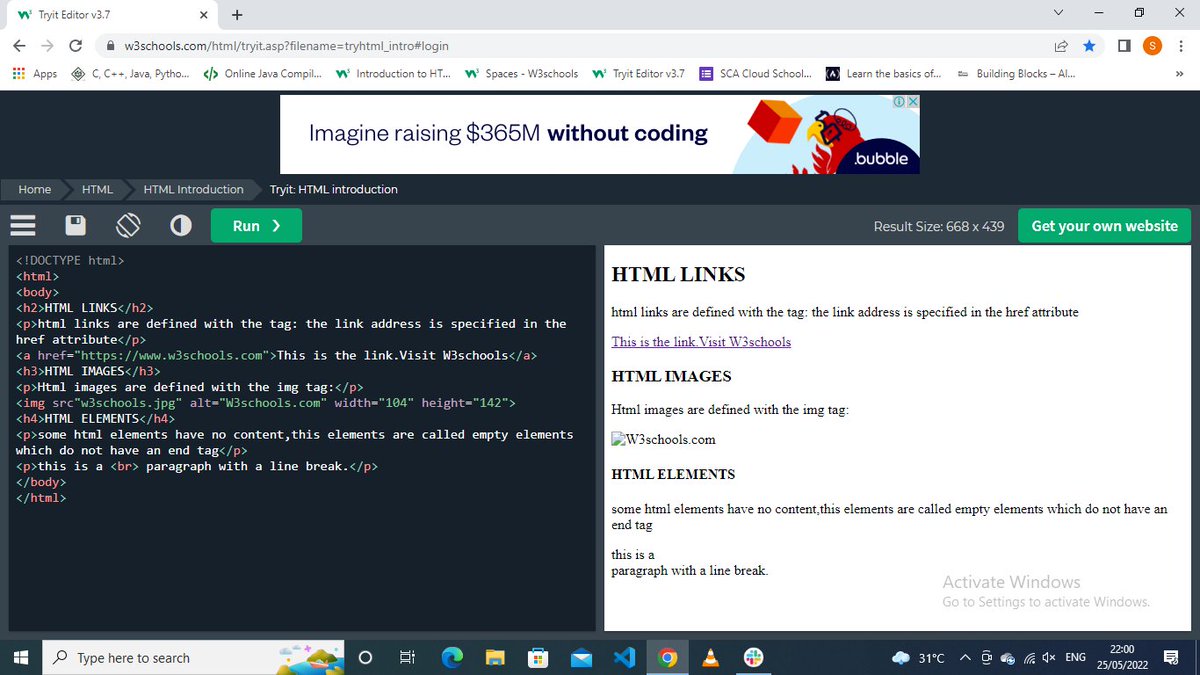Open Cortana circle icon on taskbar
This screenshot has height=675, width=1200.
pos(366,657)
